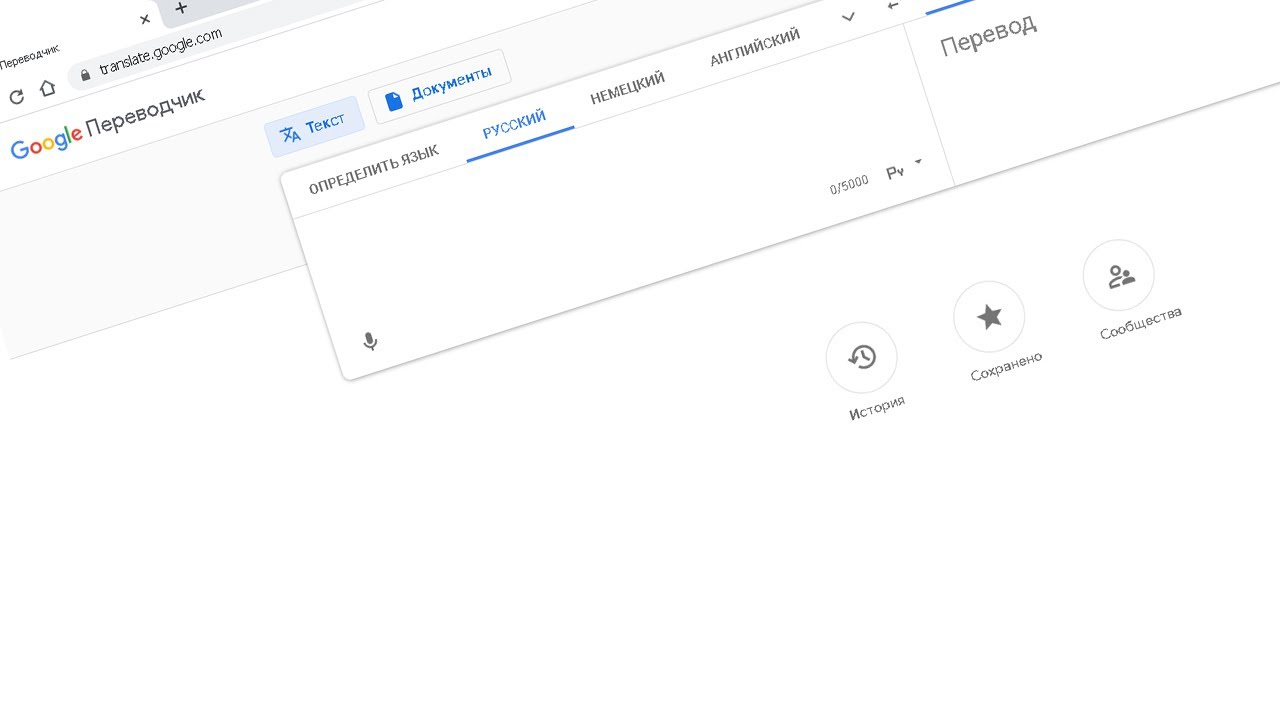Select the Текст translation mode button
The height and width of the screenshot is (720, 1280).
pos(314,128)
